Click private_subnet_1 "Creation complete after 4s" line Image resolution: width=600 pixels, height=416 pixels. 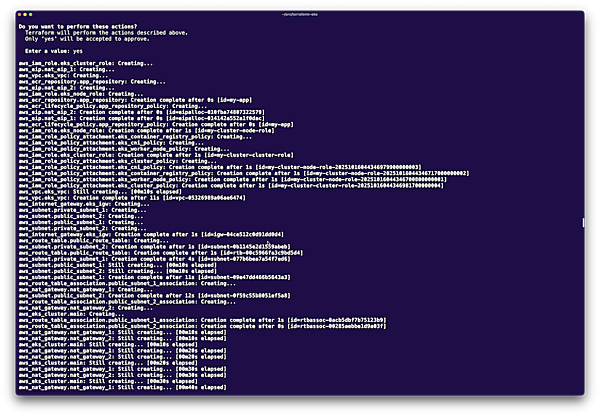pyautogui.click(x=155, y=259)
